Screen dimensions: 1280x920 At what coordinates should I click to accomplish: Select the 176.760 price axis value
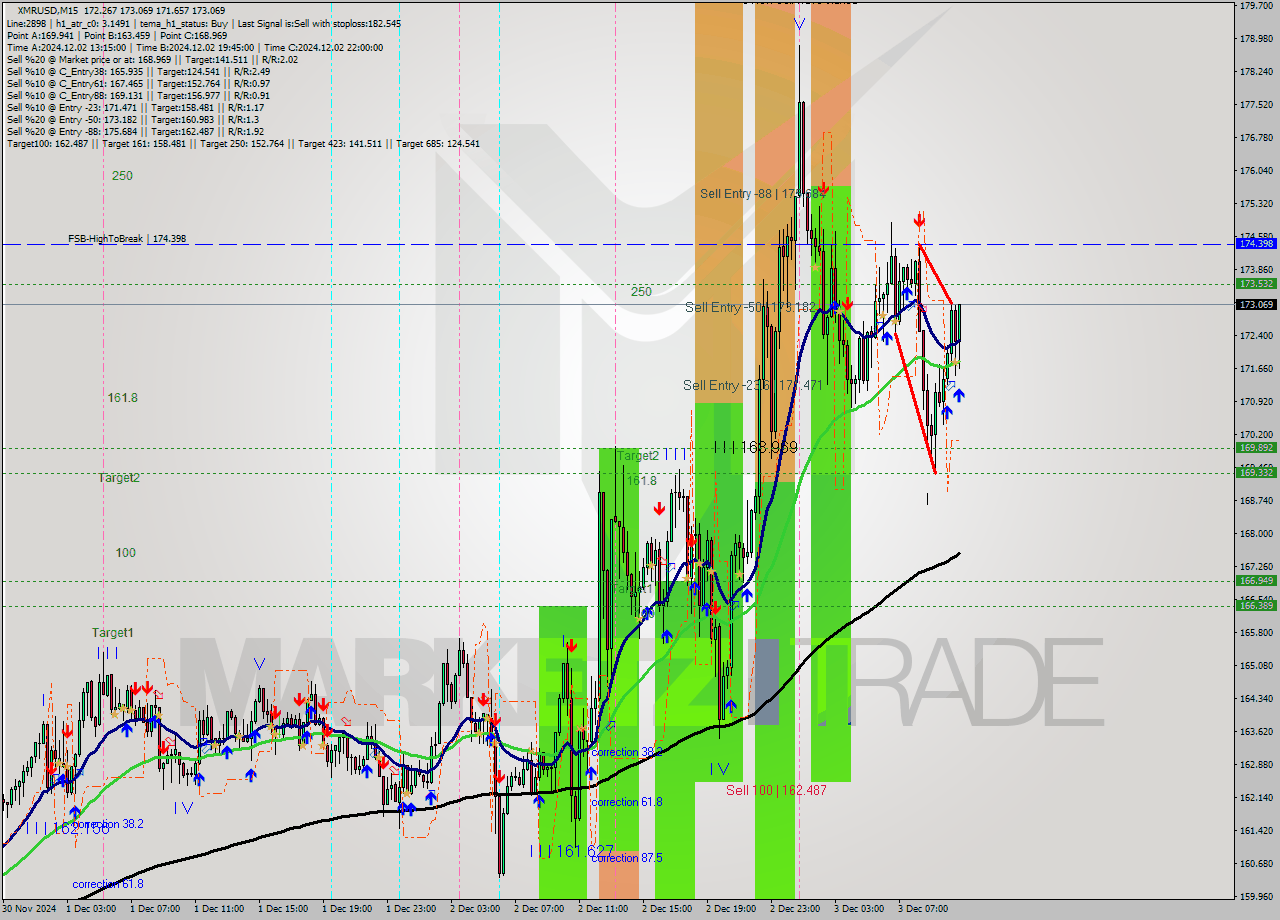click(x=1256, y=137)
